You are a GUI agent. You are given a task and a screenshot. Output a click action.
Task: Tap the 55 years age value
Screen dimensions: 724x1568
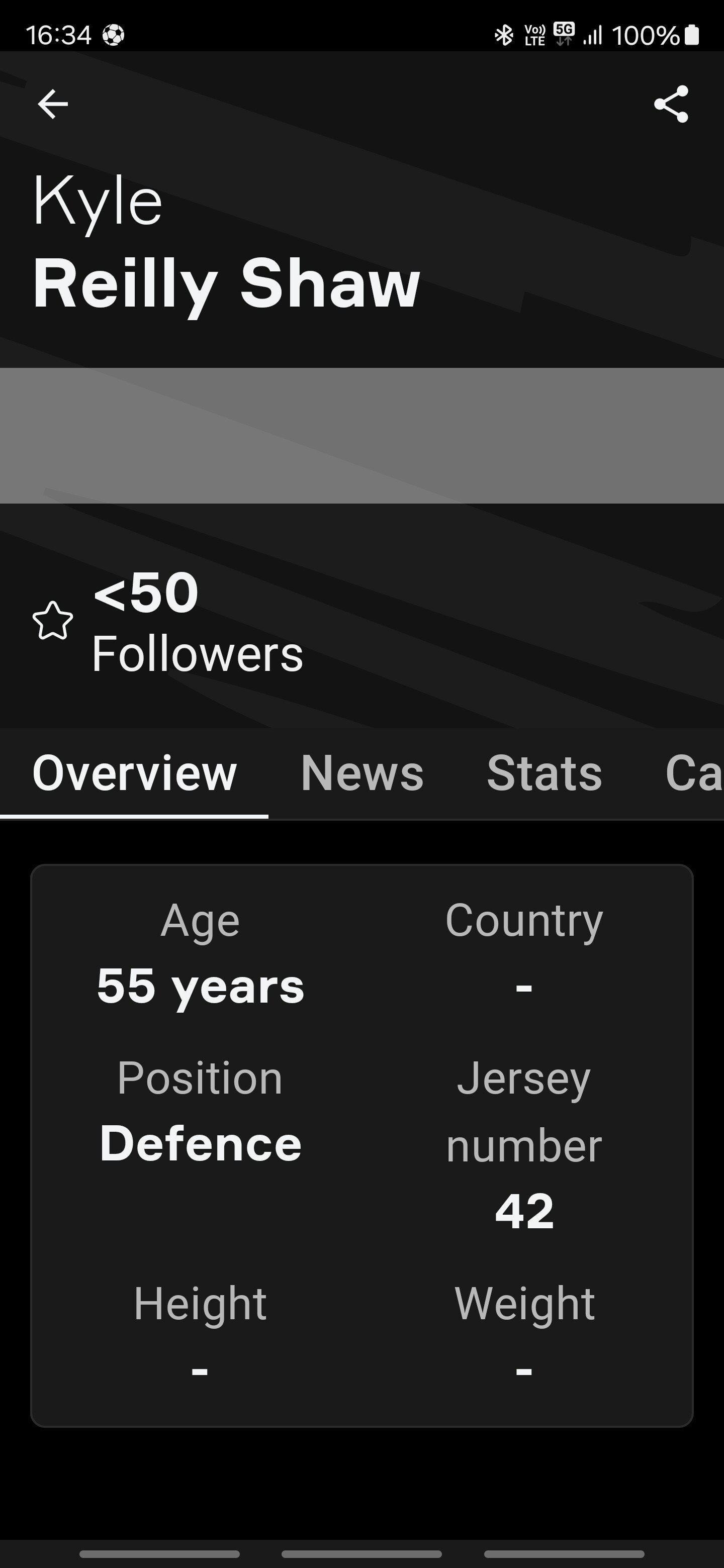tap(200, 986)
